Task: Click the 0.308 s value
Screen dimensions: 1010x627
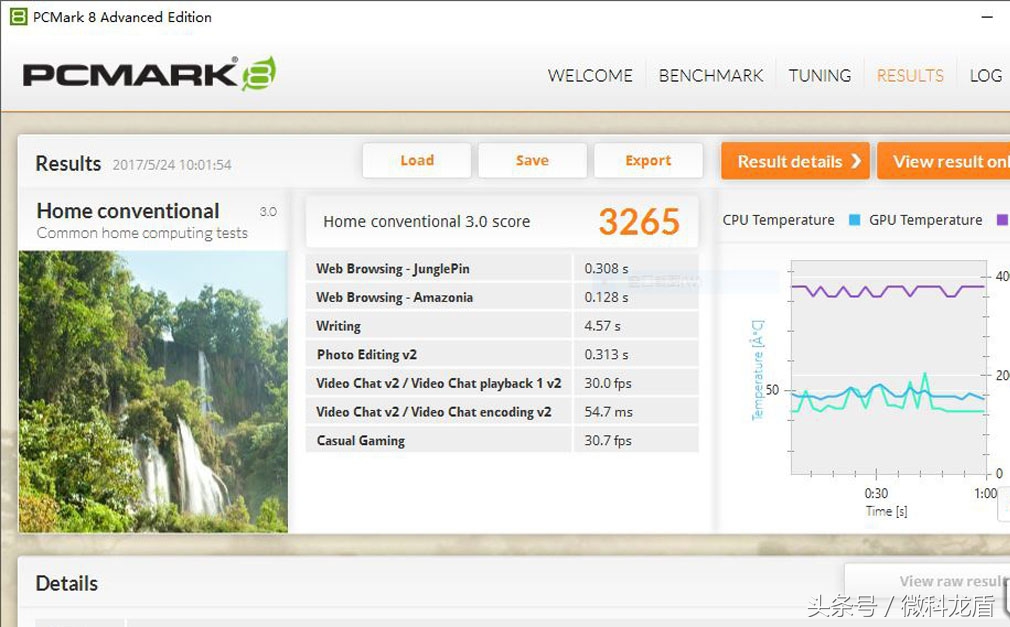Action: click(606, 268)
